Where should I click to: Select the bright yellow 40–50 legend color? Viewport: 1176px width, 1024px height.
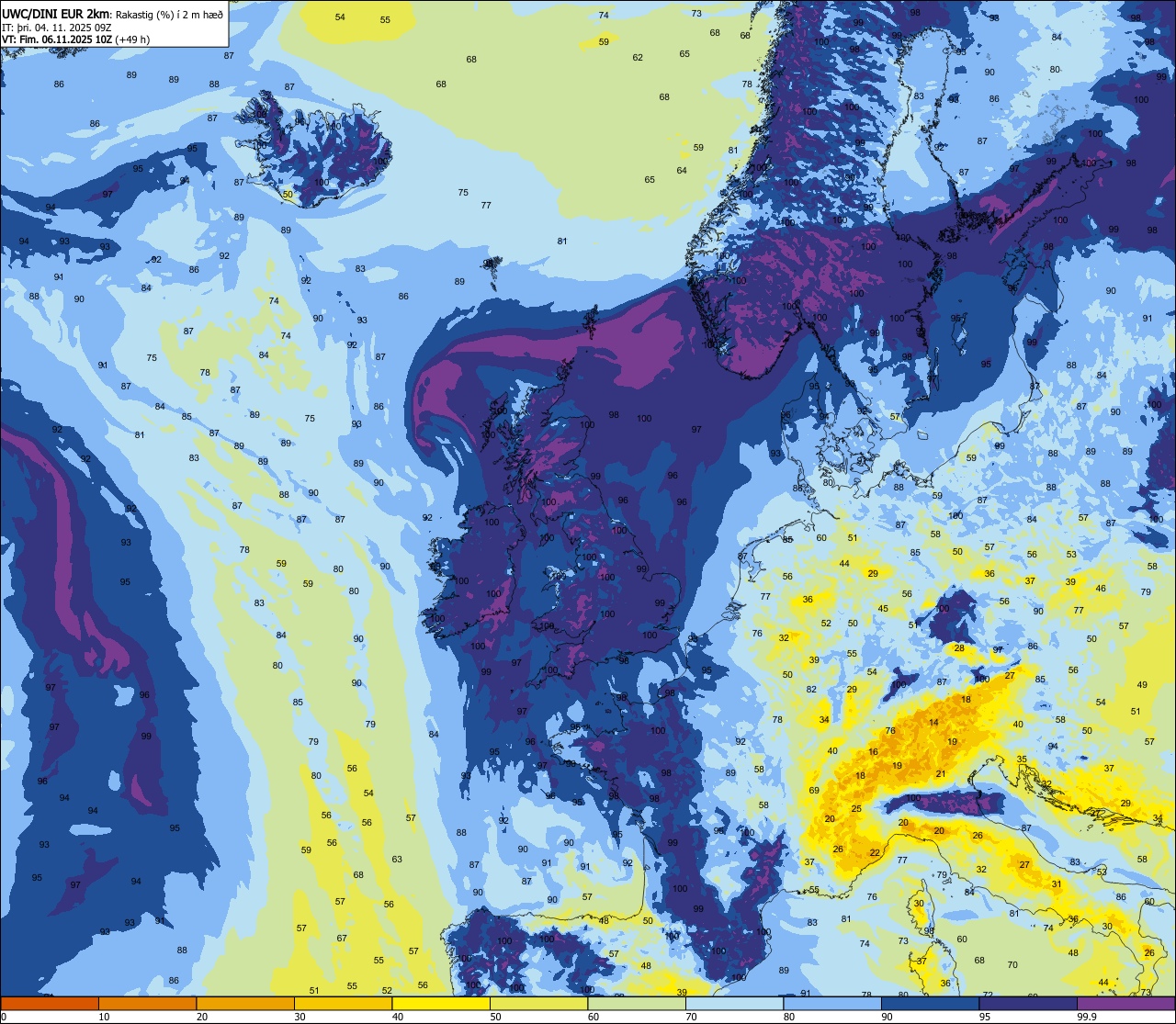pos(441,1003)
